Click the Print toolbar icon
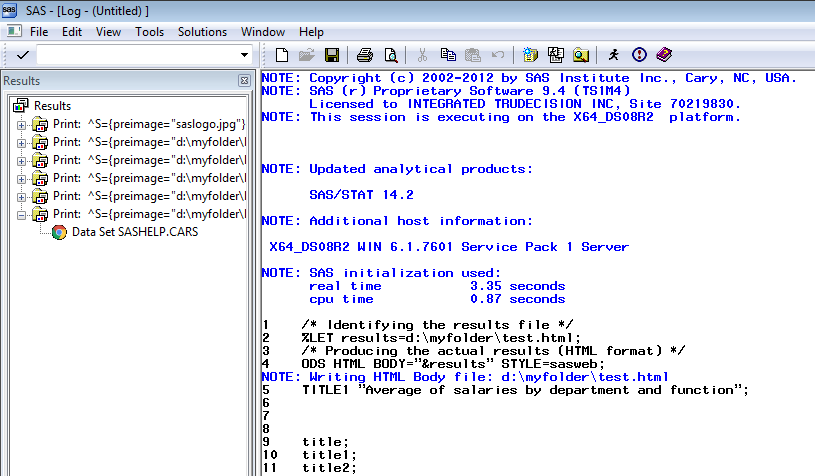Image resolution: width=815 pixels, height=476 pixels. pos(366,55)
